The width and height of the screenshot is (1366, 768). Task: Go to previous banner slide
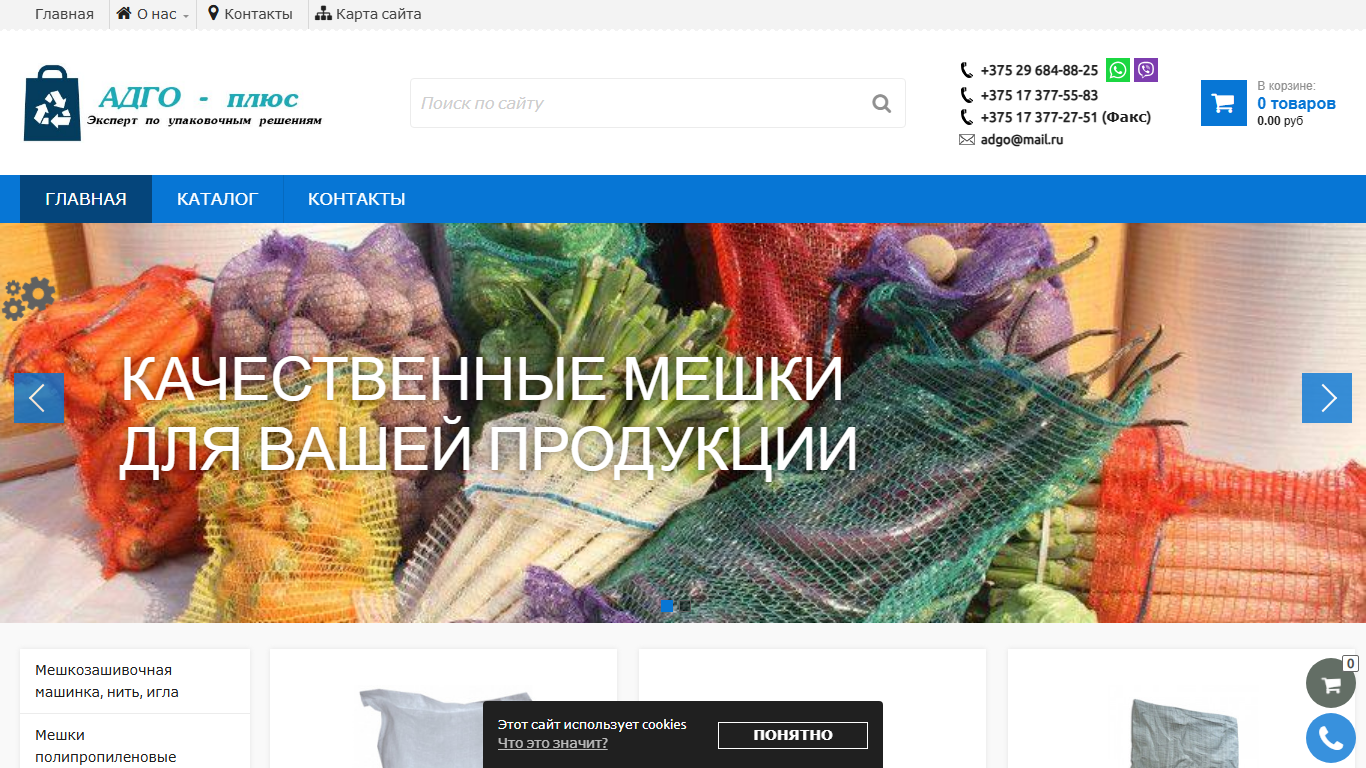pos(39,398)
